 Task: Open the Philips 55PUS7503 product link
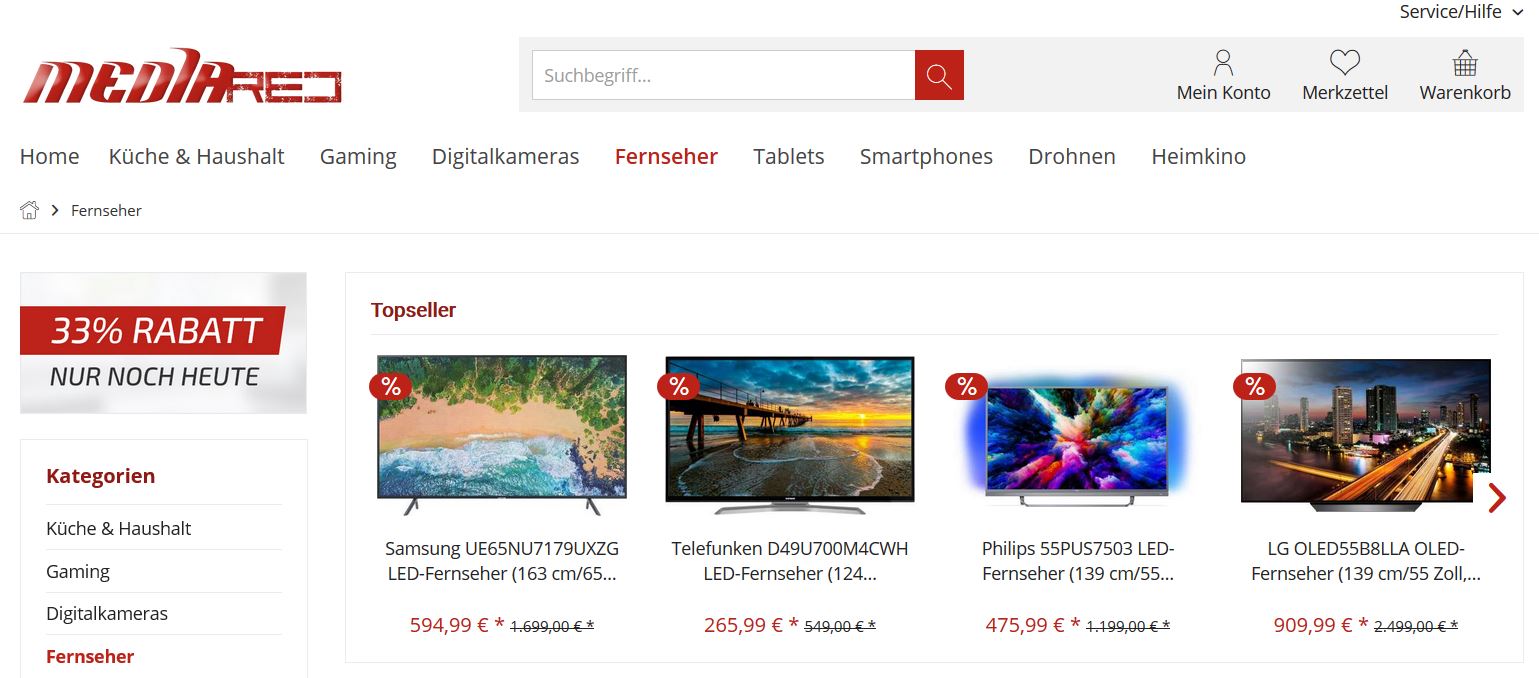coord(1078,561)
